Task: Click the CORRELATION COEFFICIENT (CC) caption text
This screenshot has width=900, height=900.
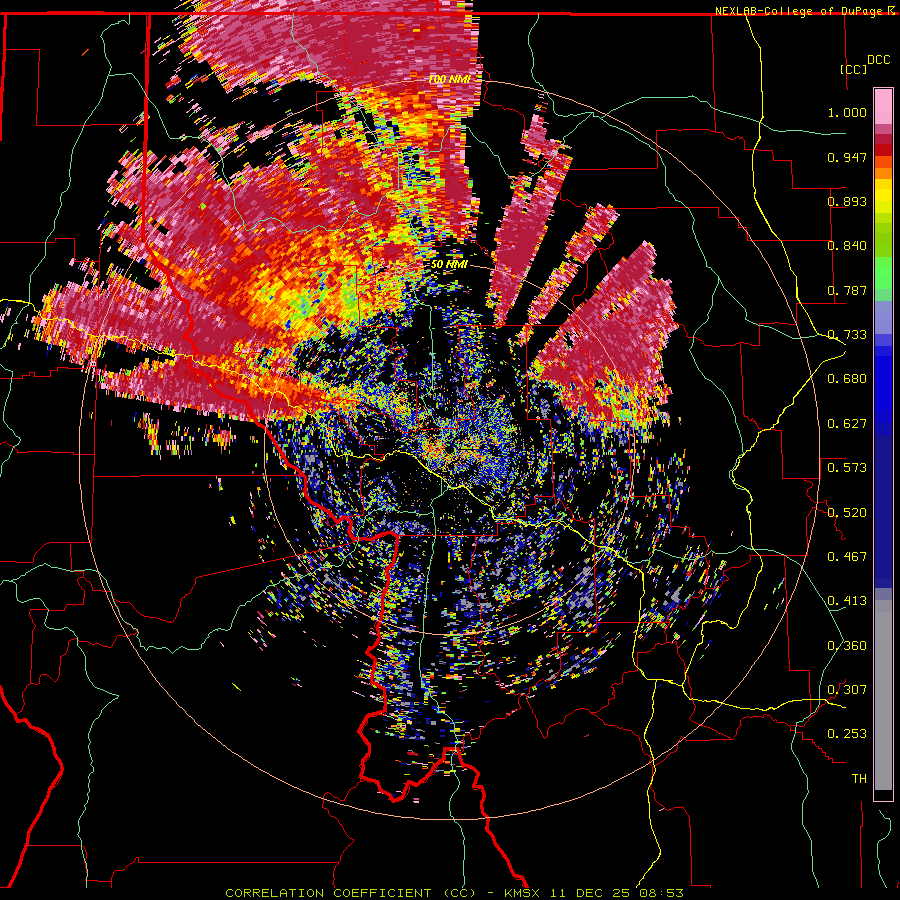Action: pyautogui.click(x=350, y=893)
